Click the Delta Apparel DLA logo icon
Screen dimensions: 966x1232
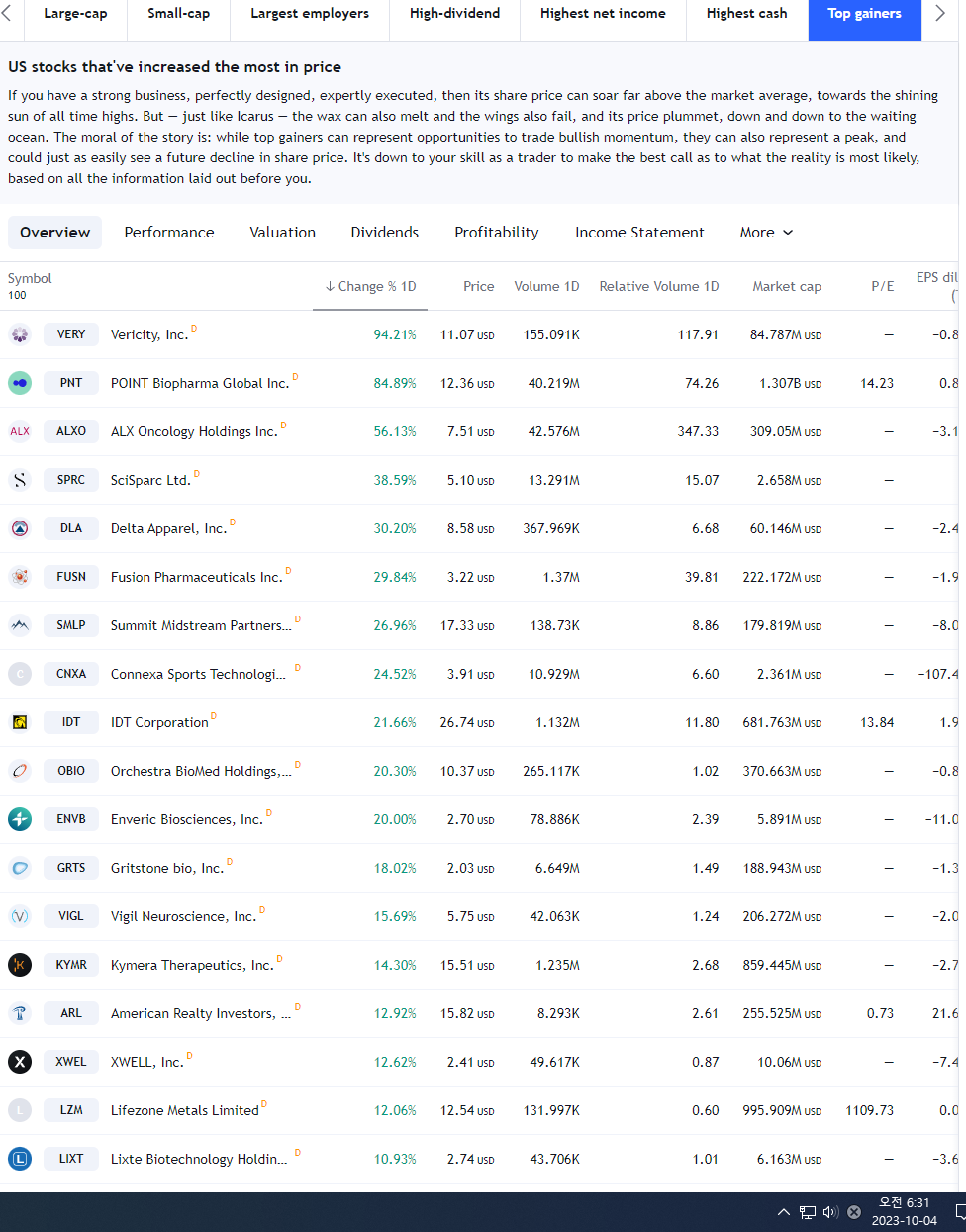click(20, 528)
